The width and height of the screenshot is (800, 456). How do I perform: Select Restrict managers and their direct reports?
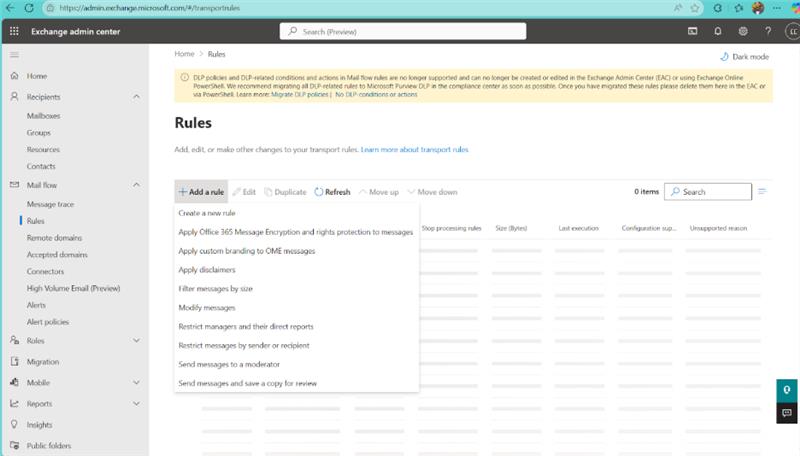[x=246, y=326]
